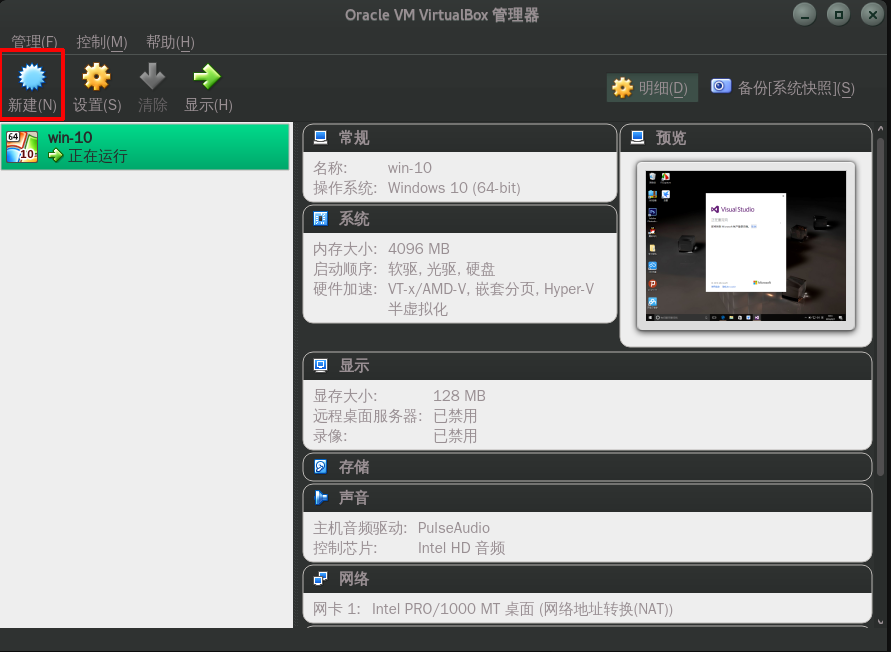Screen dimensions: 891x652
Task: Open 设置(S) settings gear icon
Action: point(96,77)
